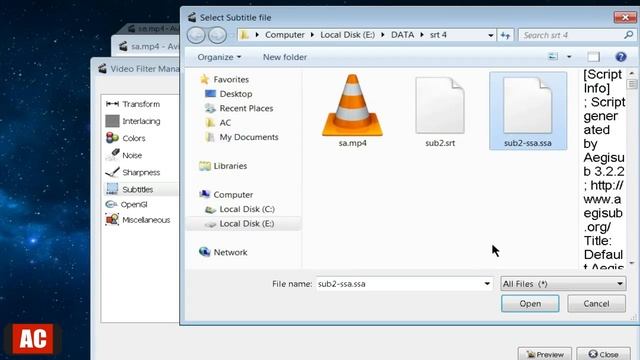Select the sub2-ssa.ssa file icon
Image resolution: width=640 pixels, height=360 pixels.
click(528, 111)
